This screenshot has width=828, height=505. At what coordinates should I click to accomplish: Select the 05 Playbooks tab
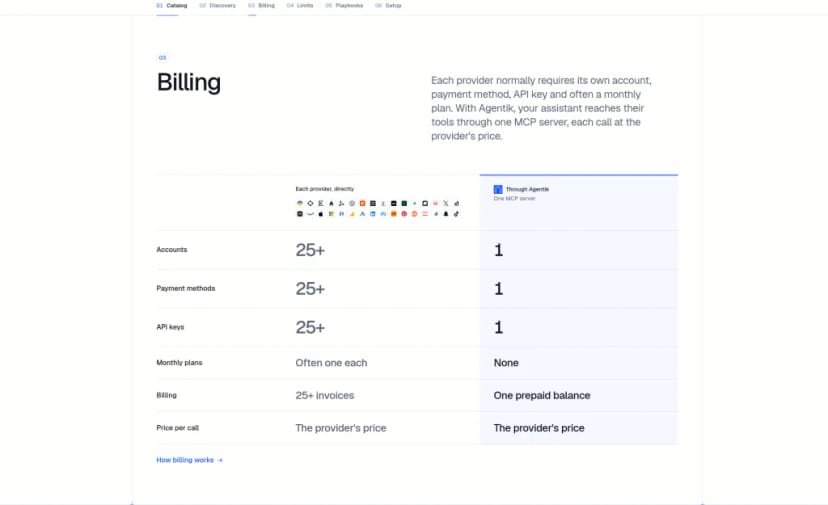pos(344,5)
